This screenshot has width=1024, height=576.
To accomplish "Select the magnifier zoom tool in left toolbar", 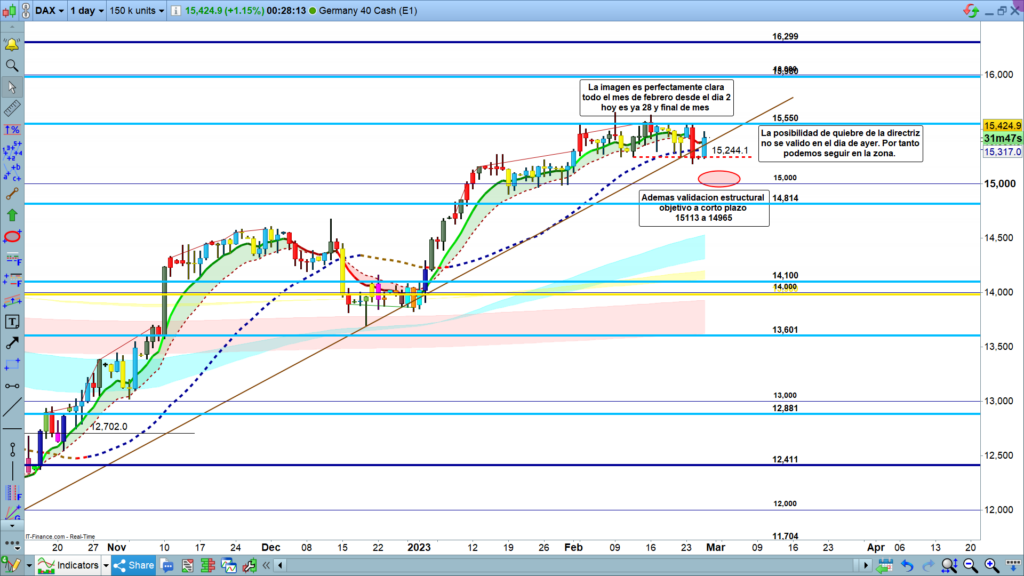I will coord(12,65).
